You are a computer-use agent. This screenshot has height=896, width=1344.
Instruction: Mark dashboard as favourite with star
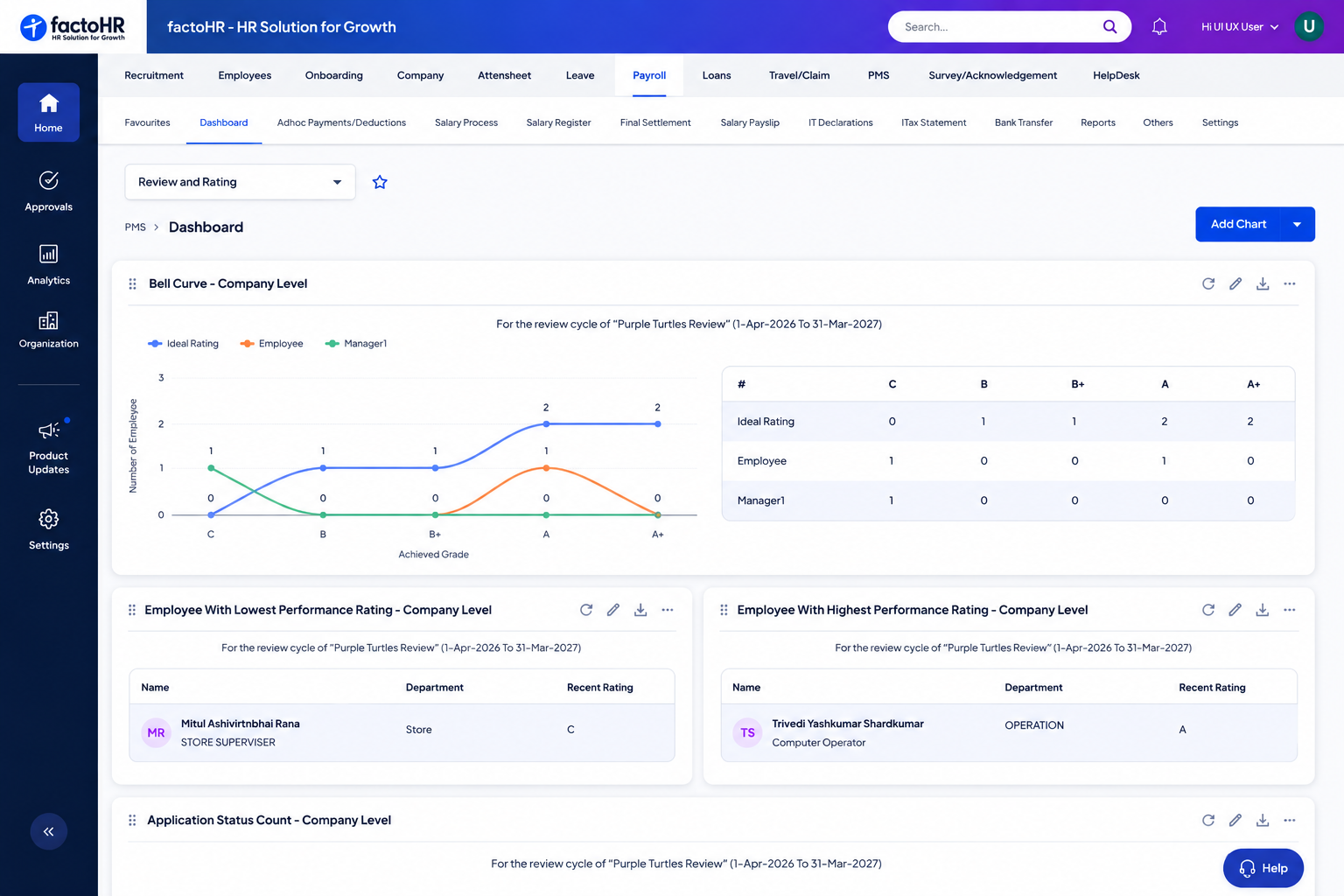(x=380, y=182)
